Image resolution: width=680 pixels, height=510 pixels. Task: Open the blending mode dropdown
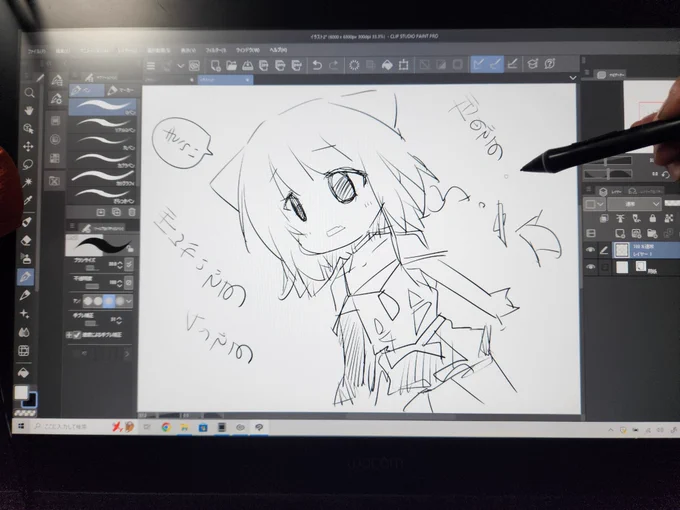click(x=634, y=204)
